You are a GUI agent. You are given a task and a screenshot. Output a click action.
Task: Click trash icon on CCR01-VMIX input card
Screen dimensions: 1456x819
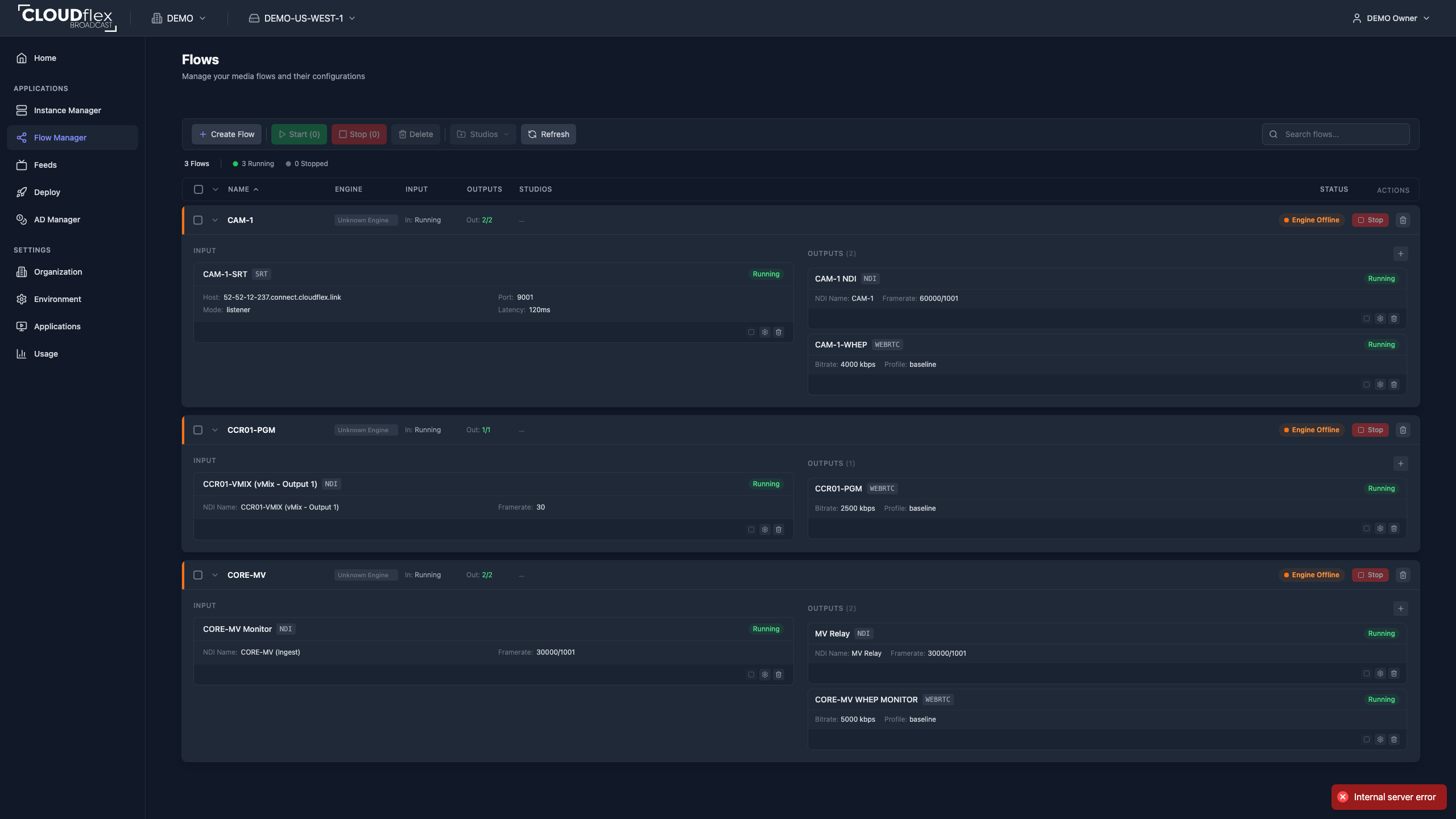point(779,530)
